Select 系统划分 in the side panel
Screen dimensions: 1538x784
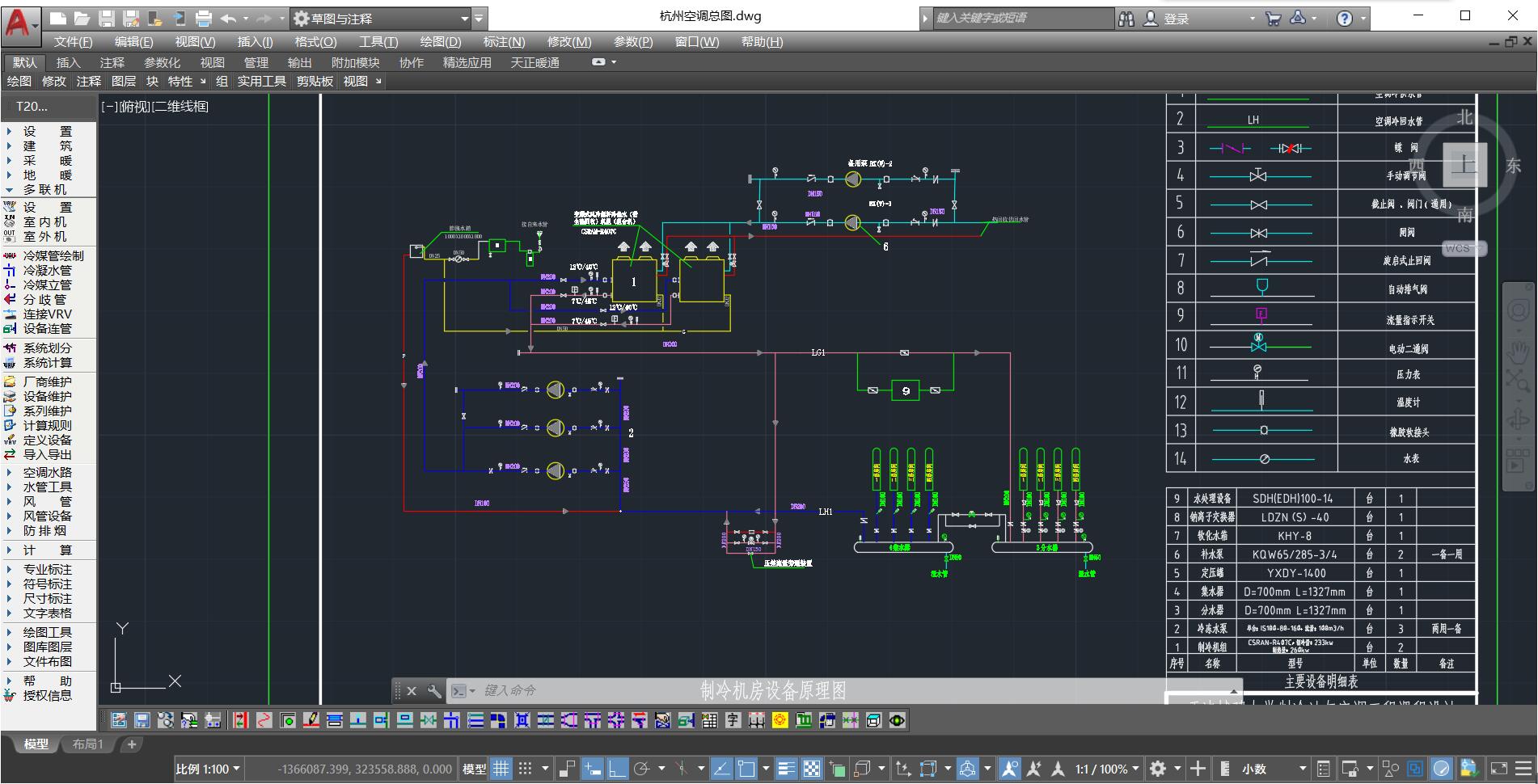(48, 348)
